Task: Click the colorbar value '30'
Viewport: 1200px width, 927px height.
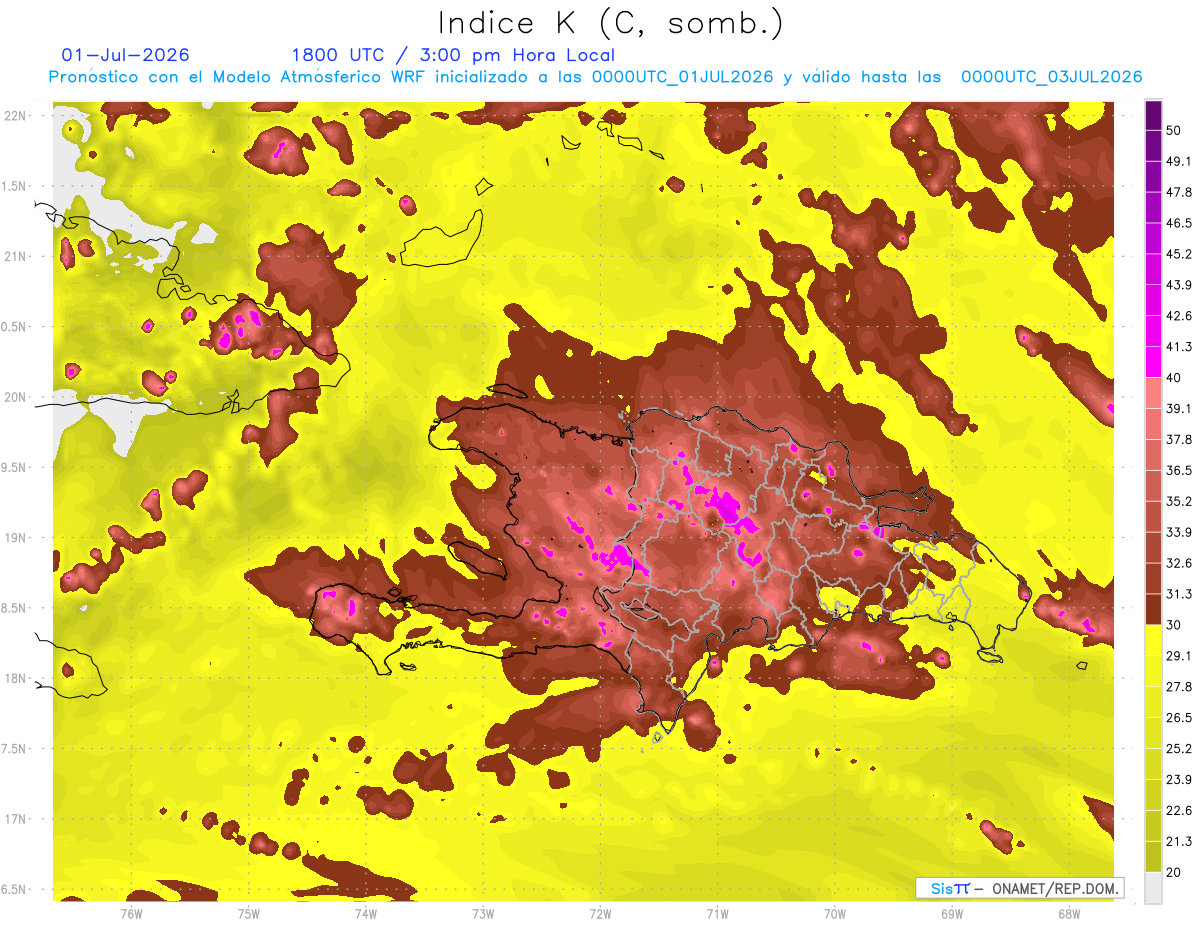Action: (1174, 625)
